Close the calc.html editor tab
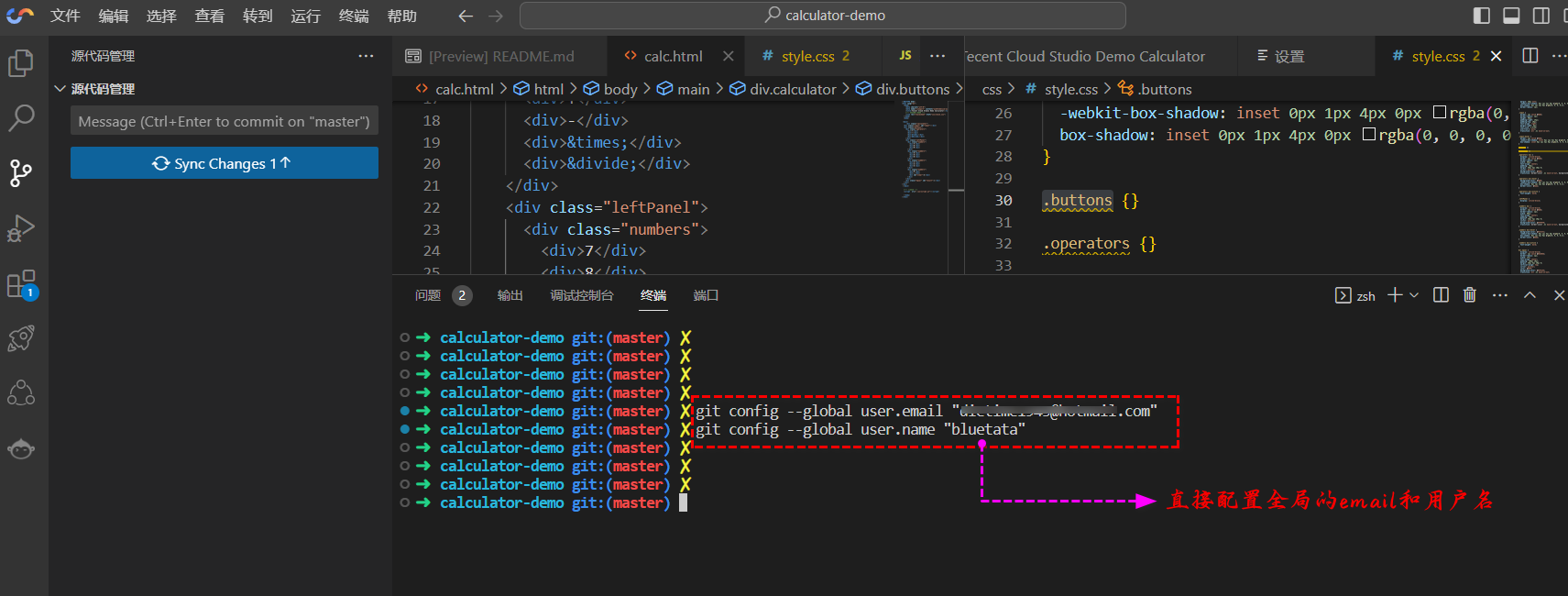Image resolution: width=1568 pixels, height=596 pixels. tap(729, 56)
